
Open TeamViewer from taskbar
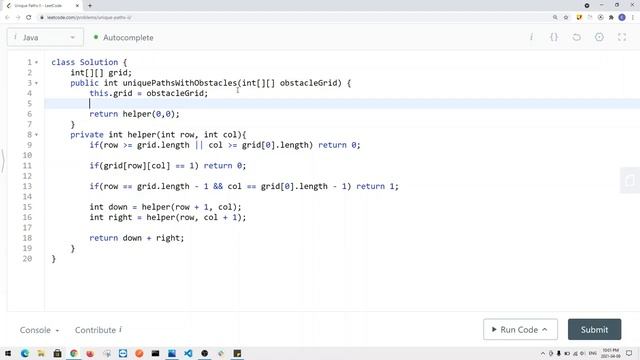coord(123,353)
